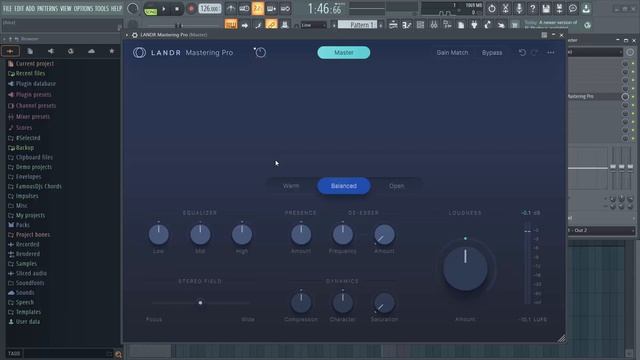The width and height of the screenshot is (640, 360).
Task: Open the Options menu
Action: [x=83, y=8]
